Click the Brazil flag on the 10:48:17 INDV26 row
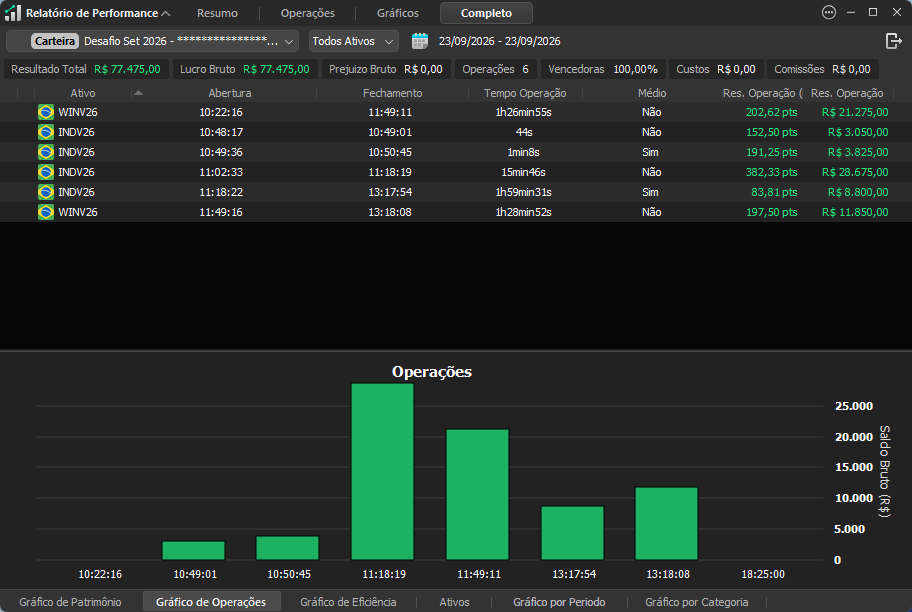The width and height of the screenshot is (912, 612). (x=46, y=132)
